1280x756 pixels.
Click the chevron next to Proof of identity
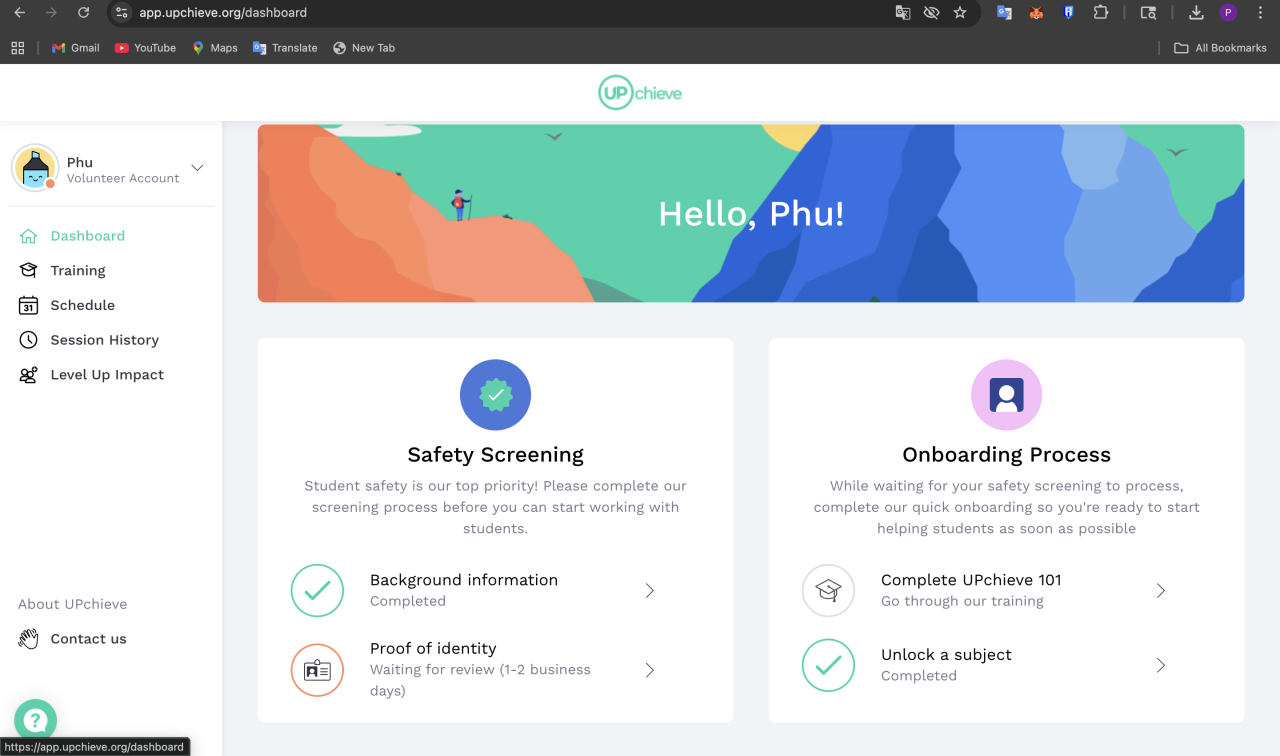tap(649, 670)
